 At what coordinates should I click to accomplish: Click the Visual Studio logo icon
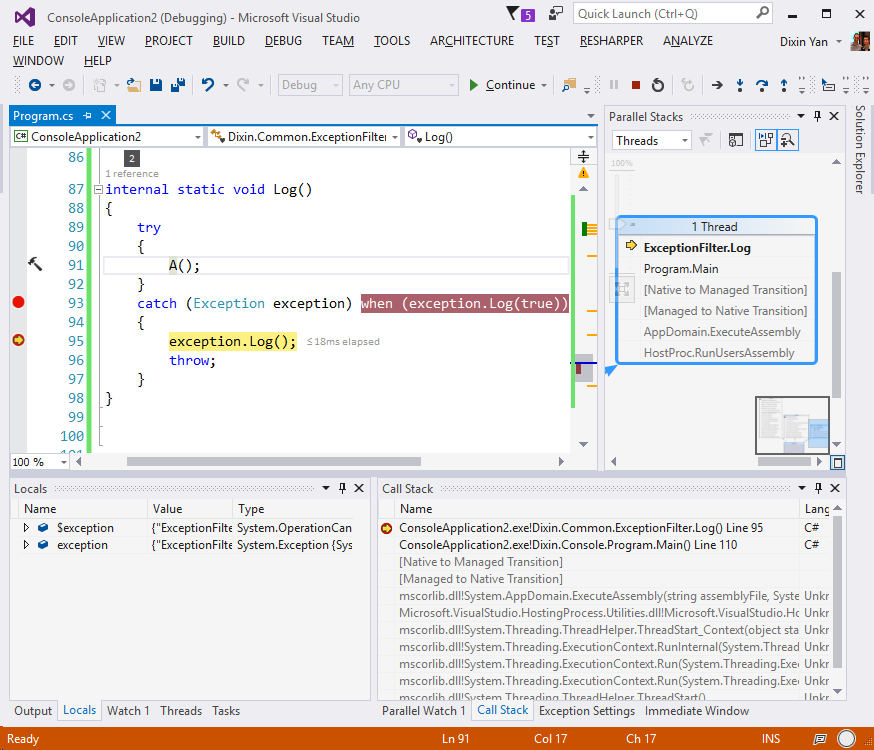[x=25, y=17]
